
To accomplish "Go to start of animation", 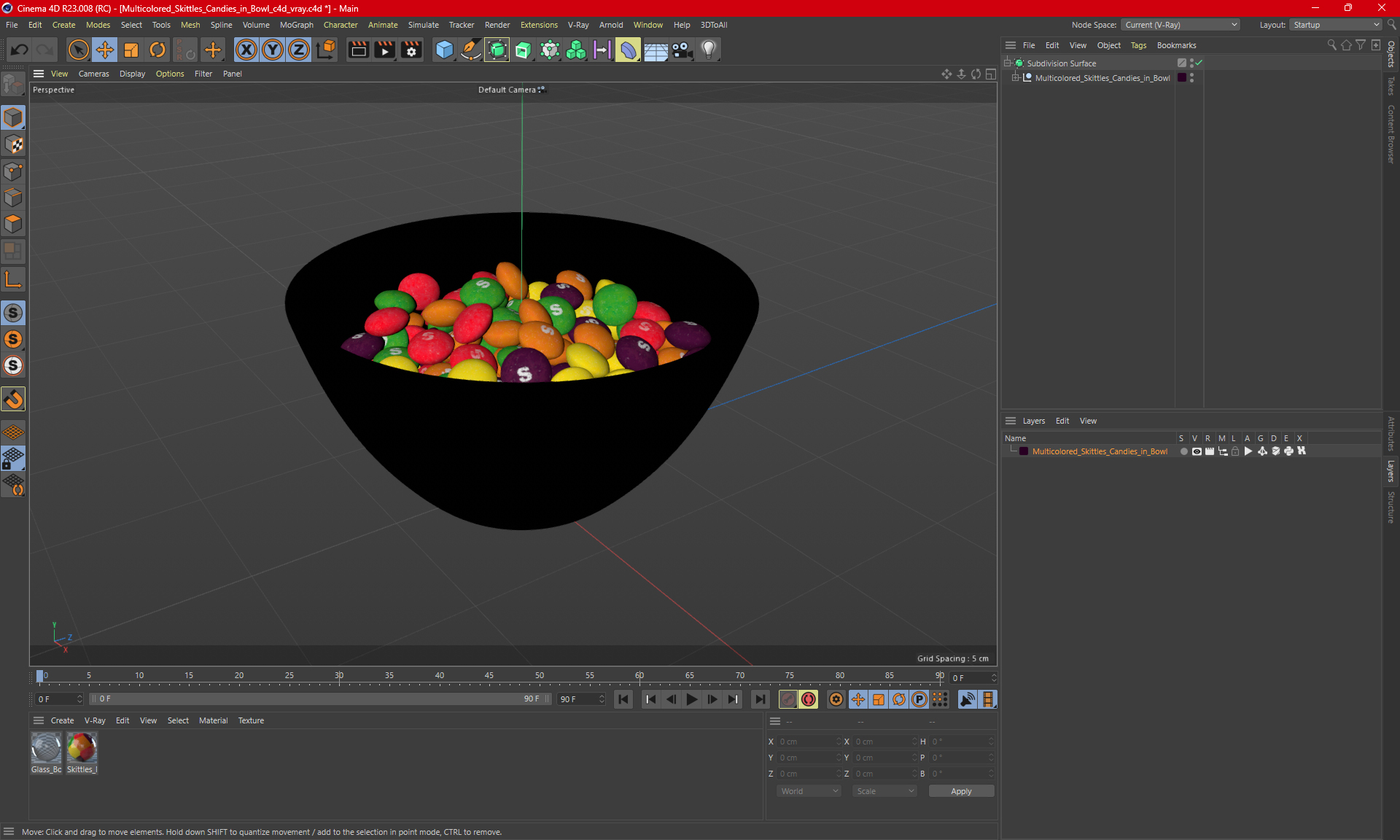I will (623, 699).
